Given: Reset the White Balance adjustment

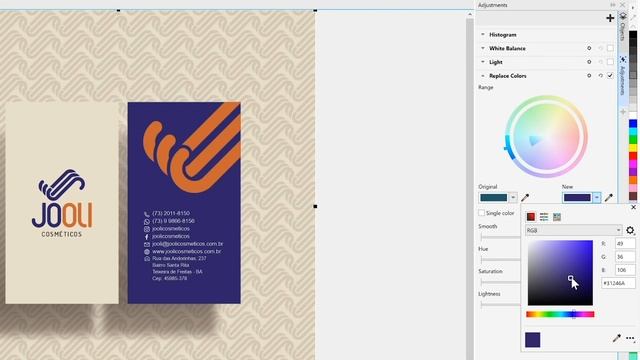Looking at the screenshot, I should pyautogui.click(x=600, y=48).
